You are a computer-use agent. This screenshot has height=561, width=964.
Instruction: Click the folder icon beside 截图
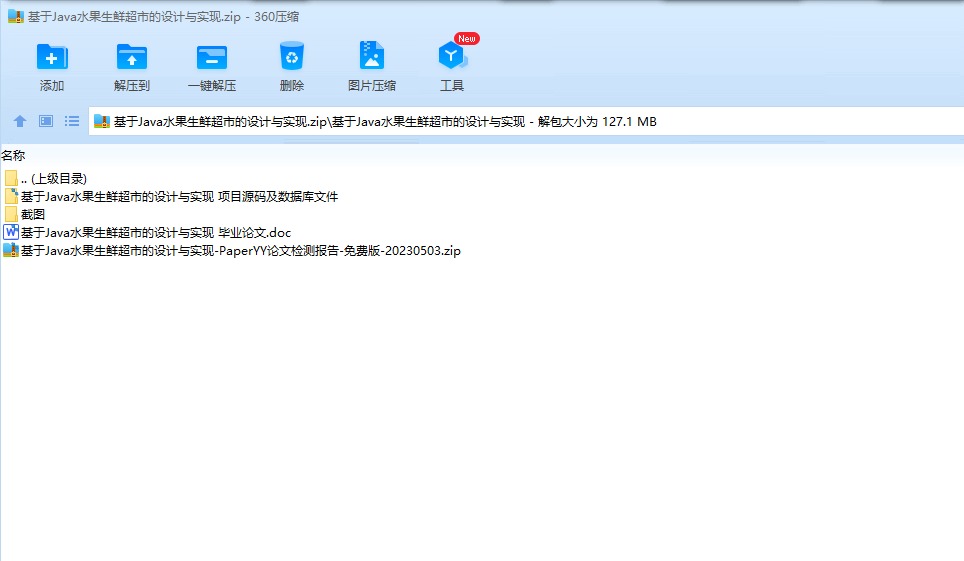(x=11, y=214)
